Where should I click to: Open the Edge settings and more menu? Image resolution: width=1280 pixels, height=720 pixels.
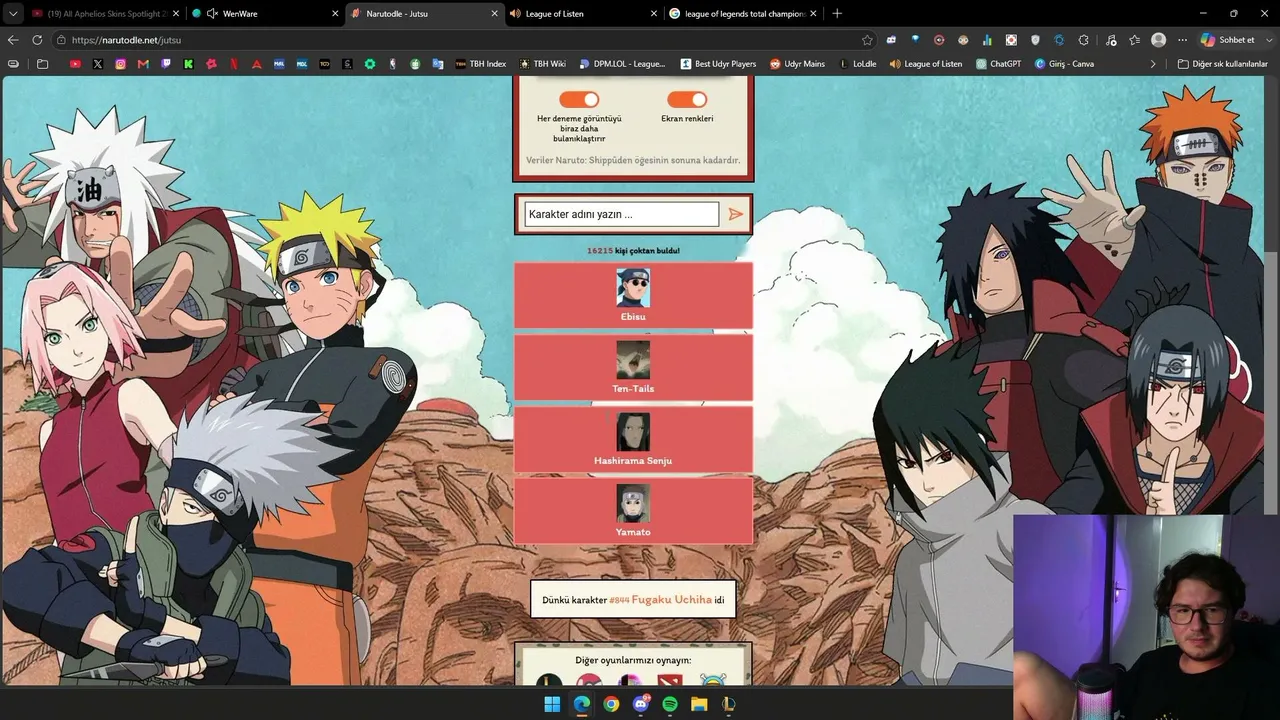coord(1182,40)
